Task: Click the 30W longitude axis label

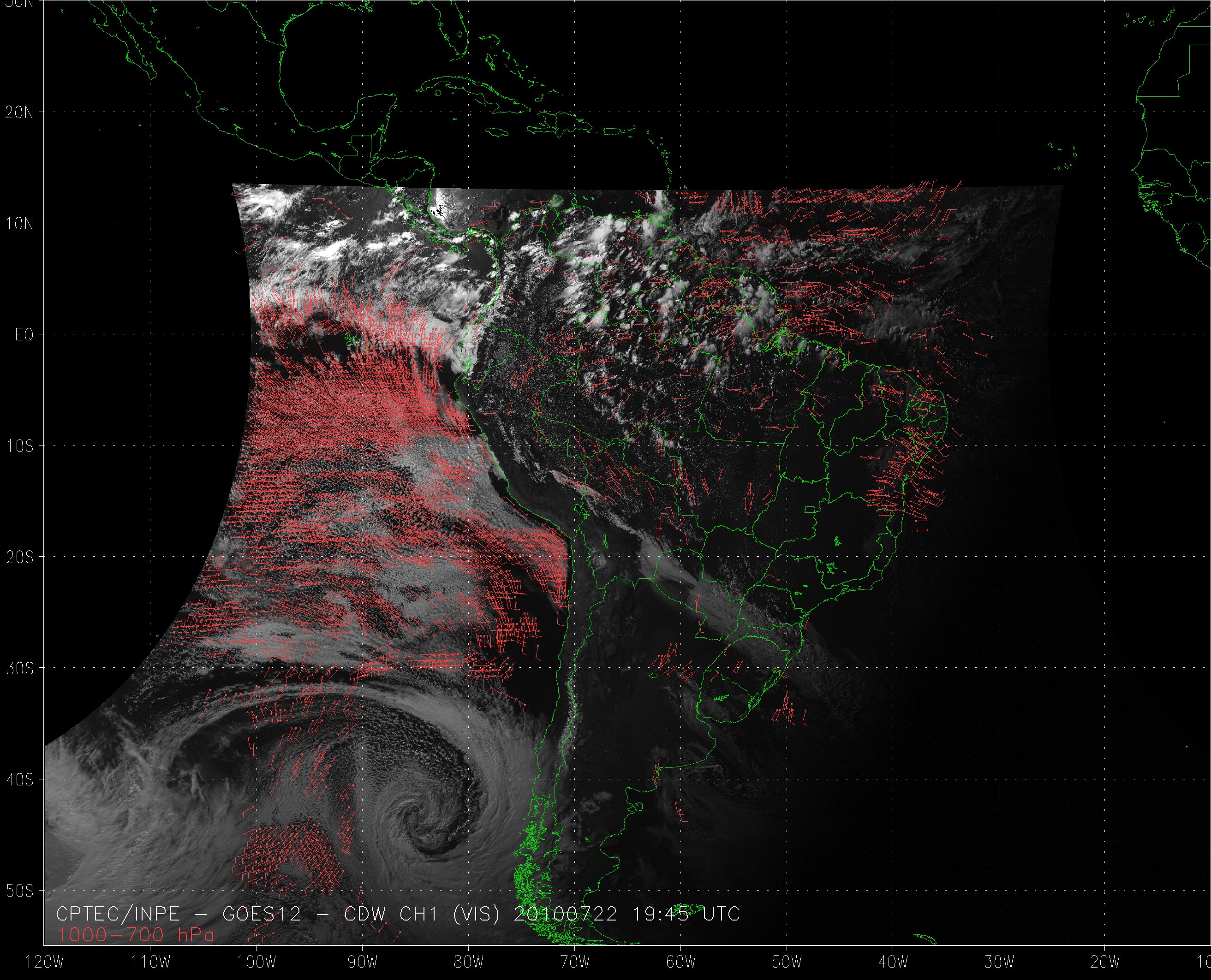Action: pos(999,962)
